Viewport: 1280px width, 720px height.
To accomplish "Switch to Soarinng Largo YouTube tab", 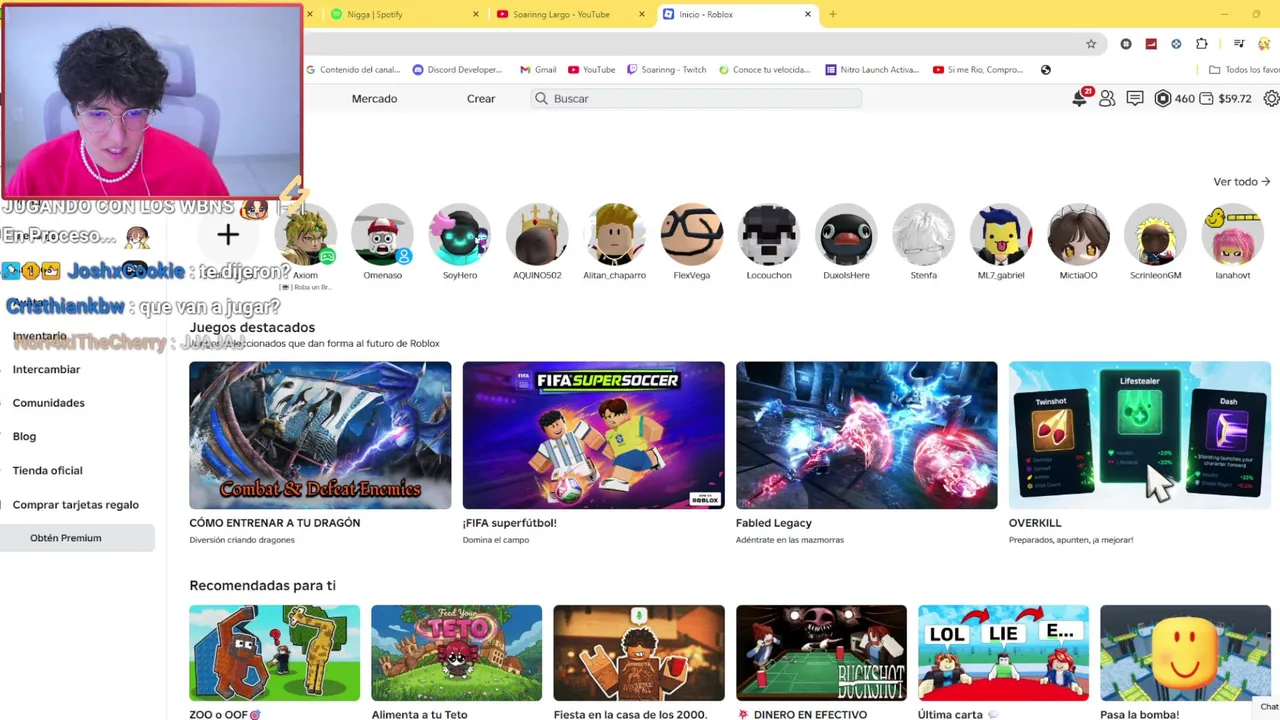I will click(570, 14).
